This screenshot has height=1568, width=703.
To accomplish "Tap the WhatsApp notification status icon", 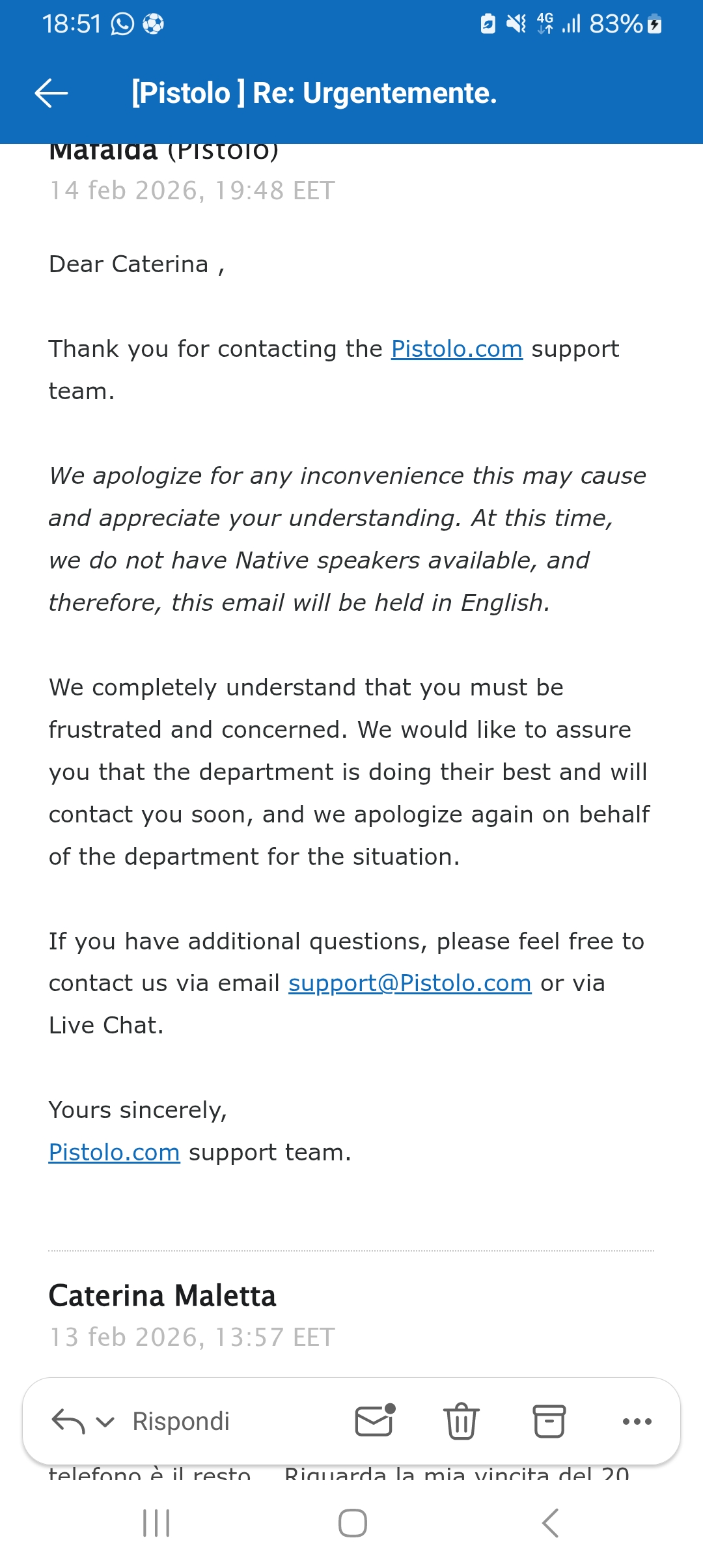I will (122, 24).
